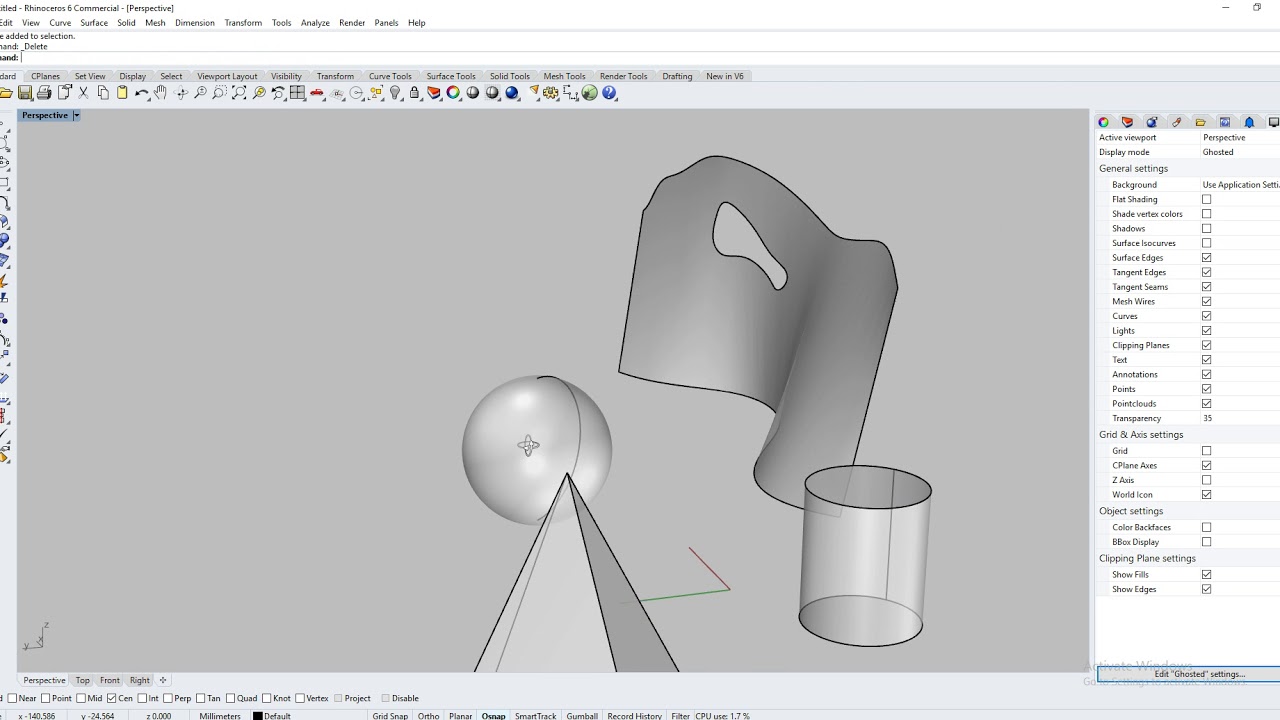Disable the World Icon checkbox

[x=1206, y=495]
